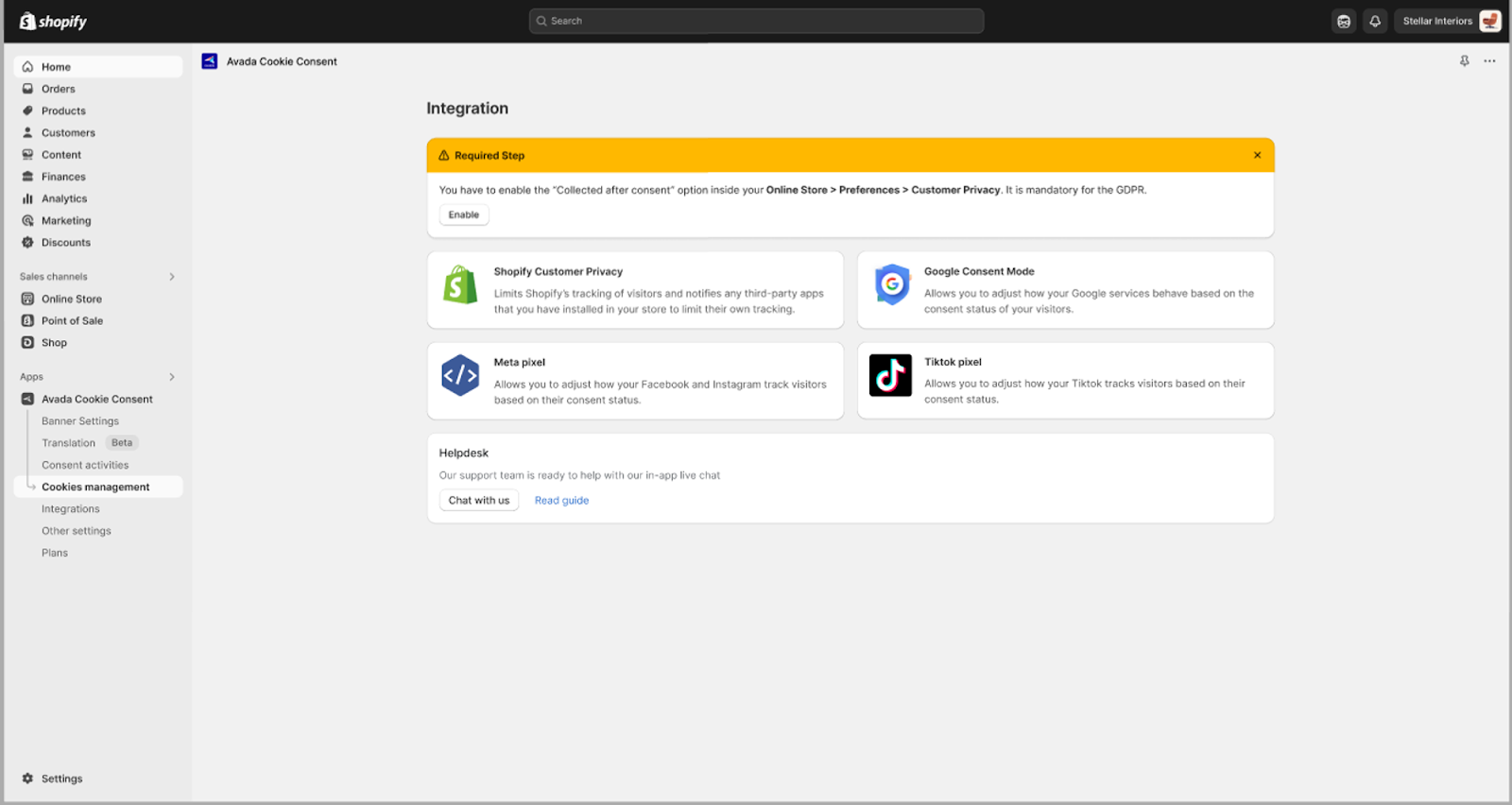Click the Point of Sale icon
This screenshot has width=1512, height=805.
27,321
